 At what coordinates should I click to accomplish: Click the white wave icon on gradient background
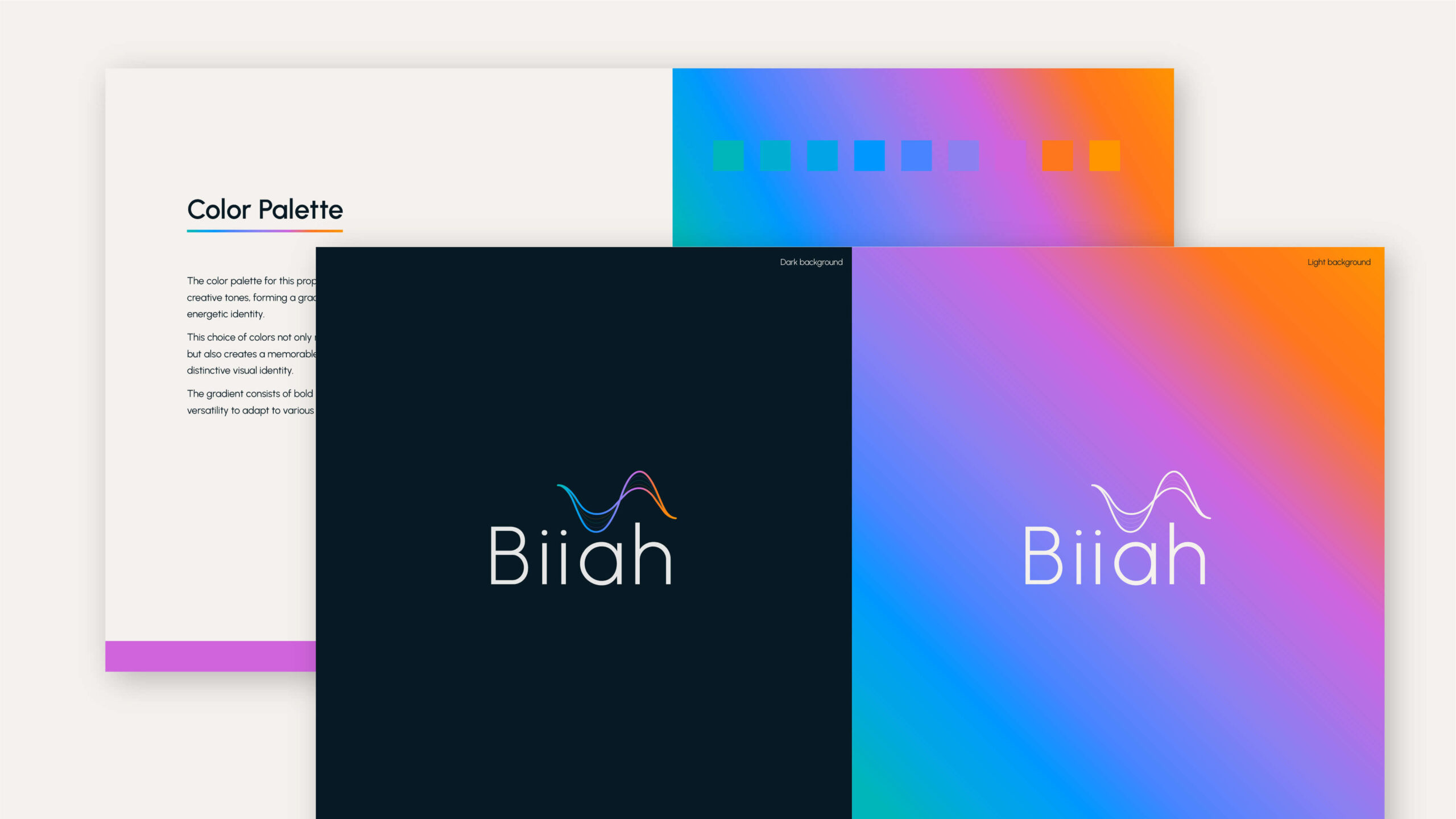1151,502
